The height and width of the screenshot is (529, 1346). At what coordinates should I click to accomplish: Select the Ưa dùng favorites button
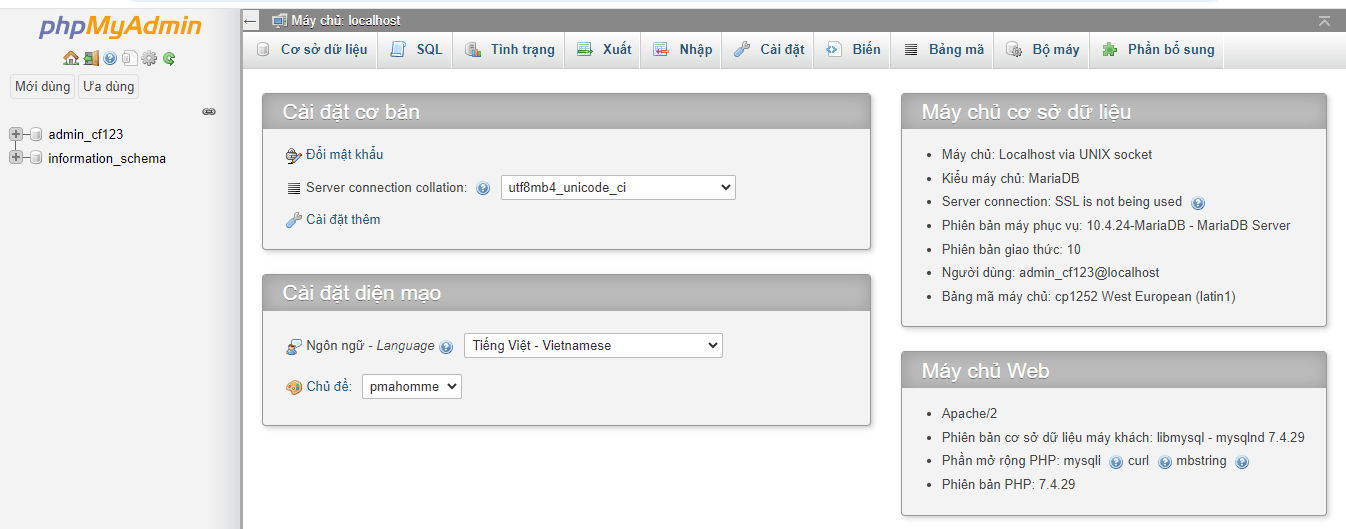pos(108,86)
